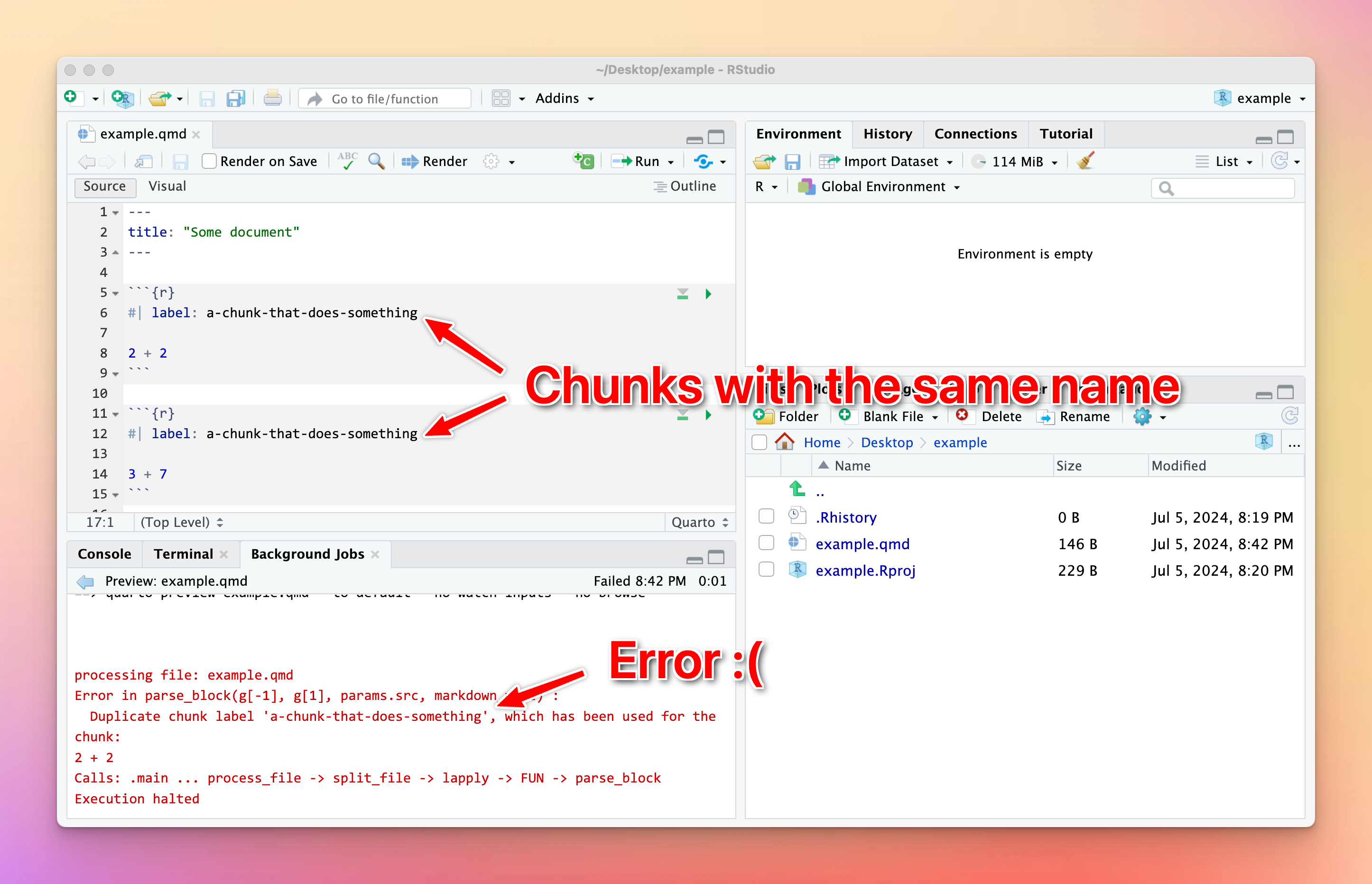Switch to Visual editor mode
The image size is (1372, 884).
pyautogui.click(x=167, y=186)
